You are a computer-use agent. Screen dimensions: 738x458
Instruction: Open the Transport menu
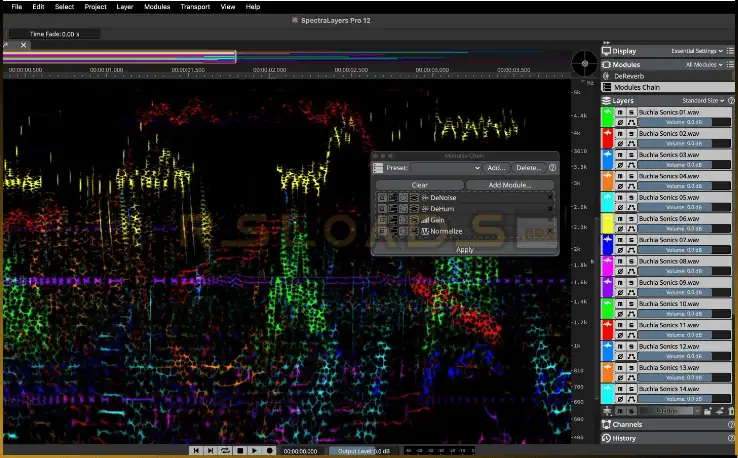(195, 6)
